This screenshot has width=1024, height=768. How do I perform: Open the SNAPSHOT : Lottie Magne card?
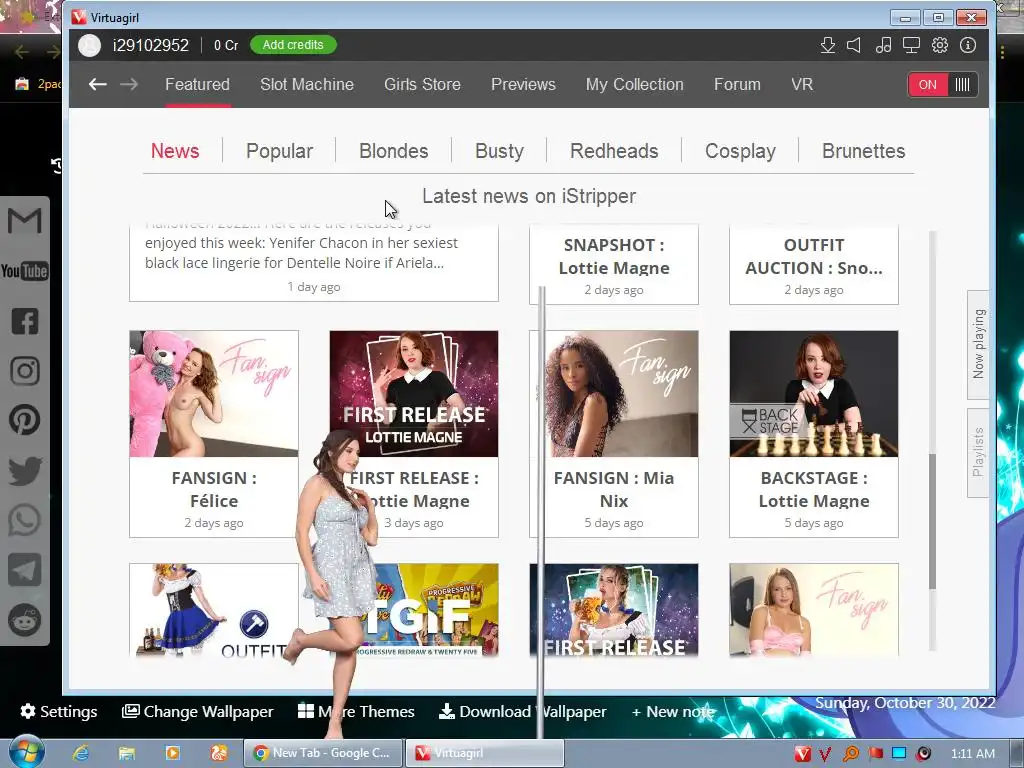click(614, 264)
